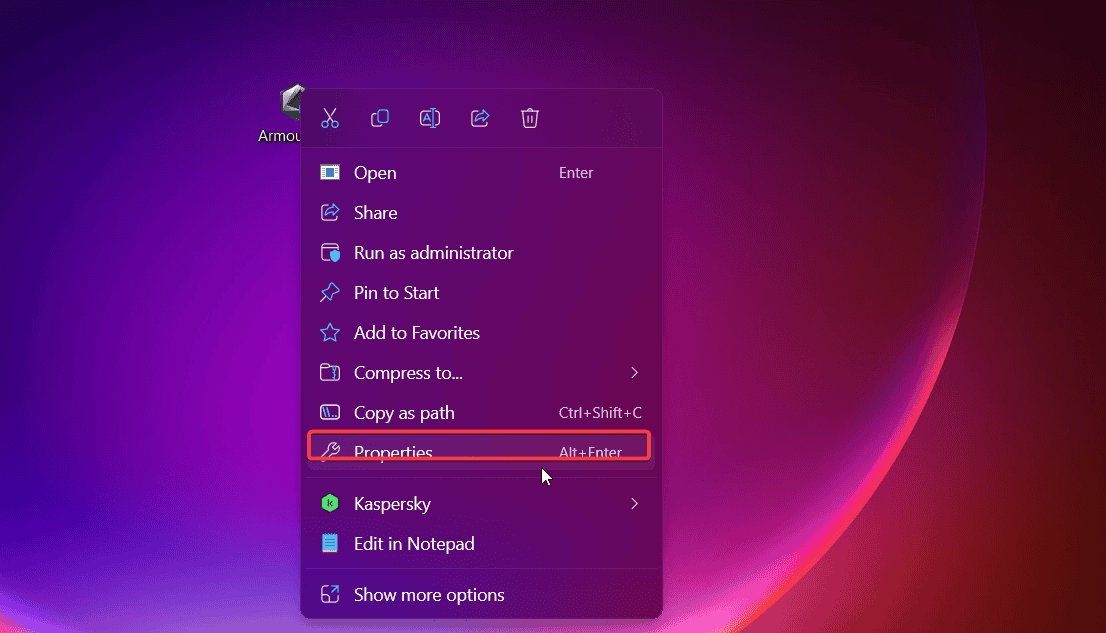Click the star icon beside Add to Favorites
The width and height of the screenshot is (1106, 633).
point(329,332)
